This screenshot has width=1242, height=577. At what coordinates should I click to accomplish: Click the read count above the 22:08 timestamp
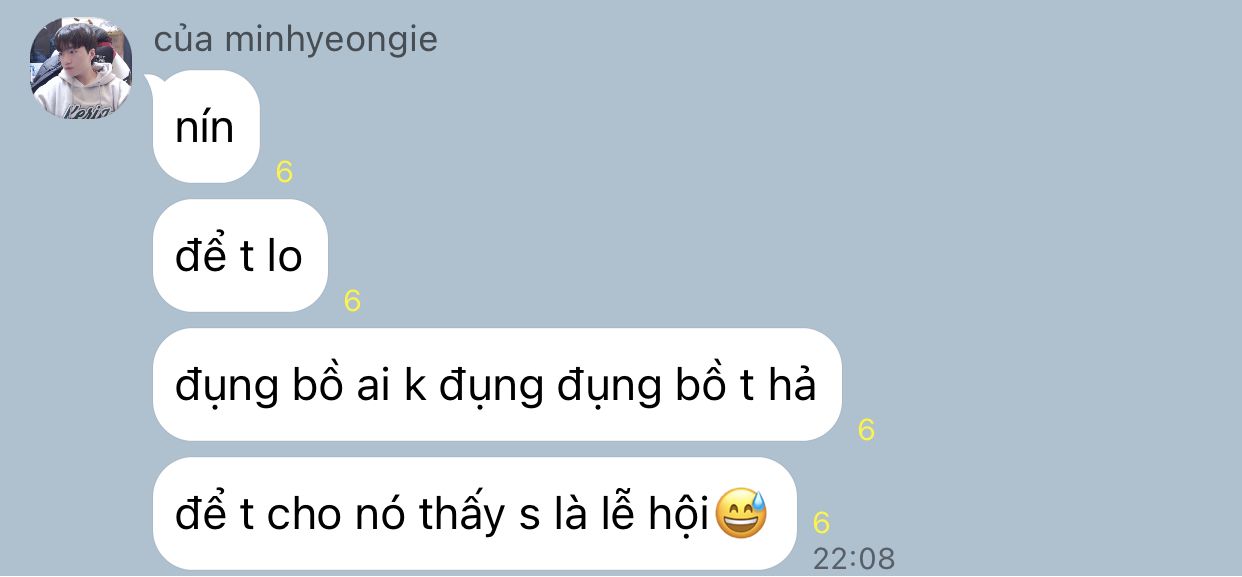pos(821,523)
